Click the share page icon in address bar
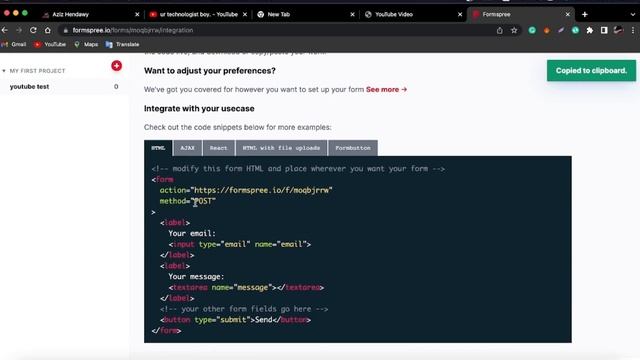 pyautogui.click(x=500, y=30)
